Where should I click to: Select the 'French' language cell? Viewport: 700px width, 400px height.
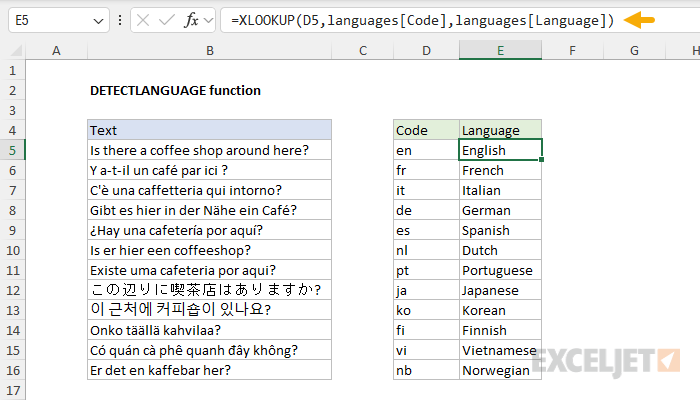pyautogui.click(x=500, y=170)
